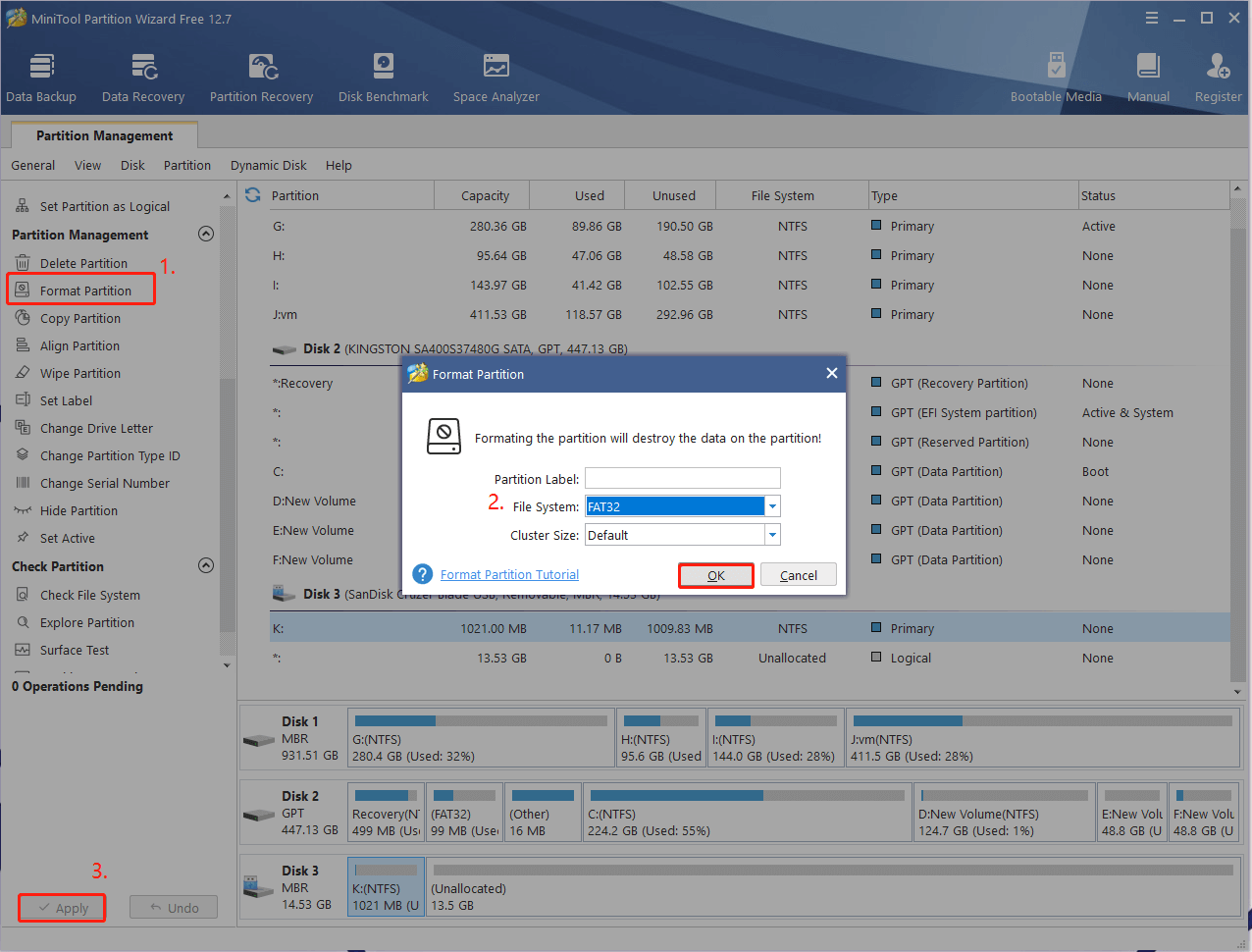
Task: Open Data Recovery tool
Action: click(x=143, y=78)
